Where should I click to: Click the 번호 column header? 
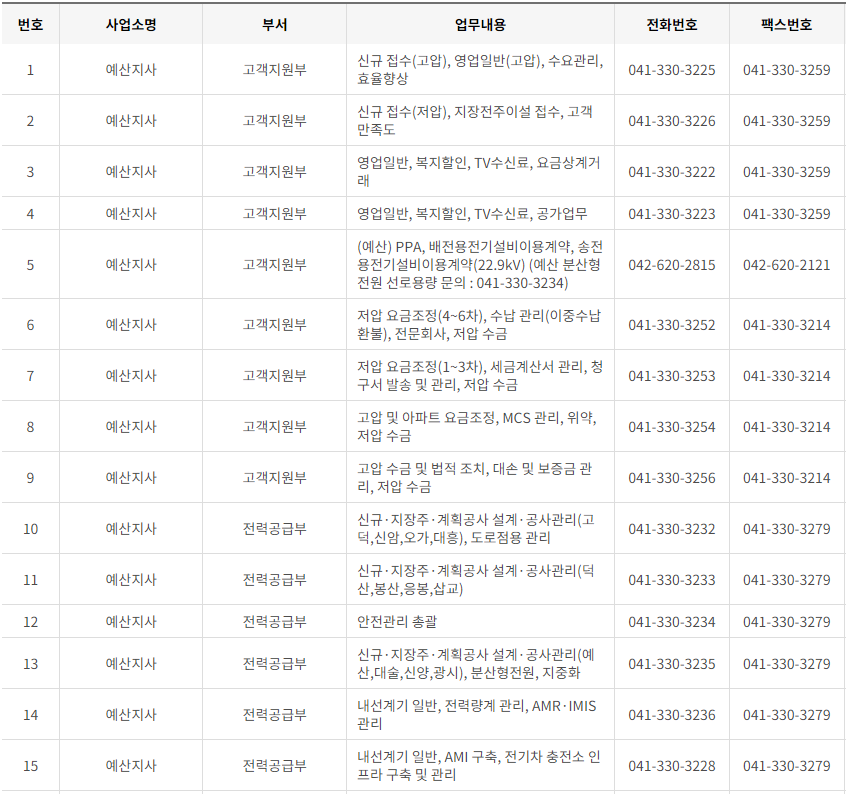click(31, 25)
